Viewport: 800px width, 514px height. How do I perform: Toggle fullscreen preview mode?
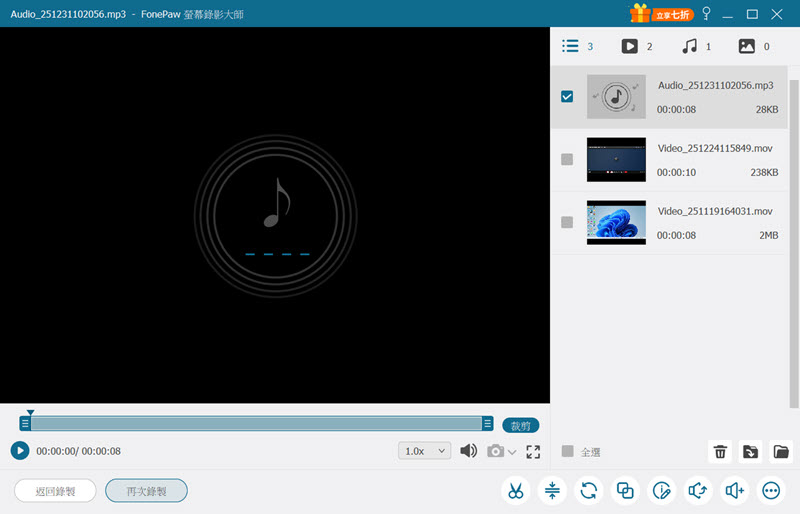pos(533,452)
